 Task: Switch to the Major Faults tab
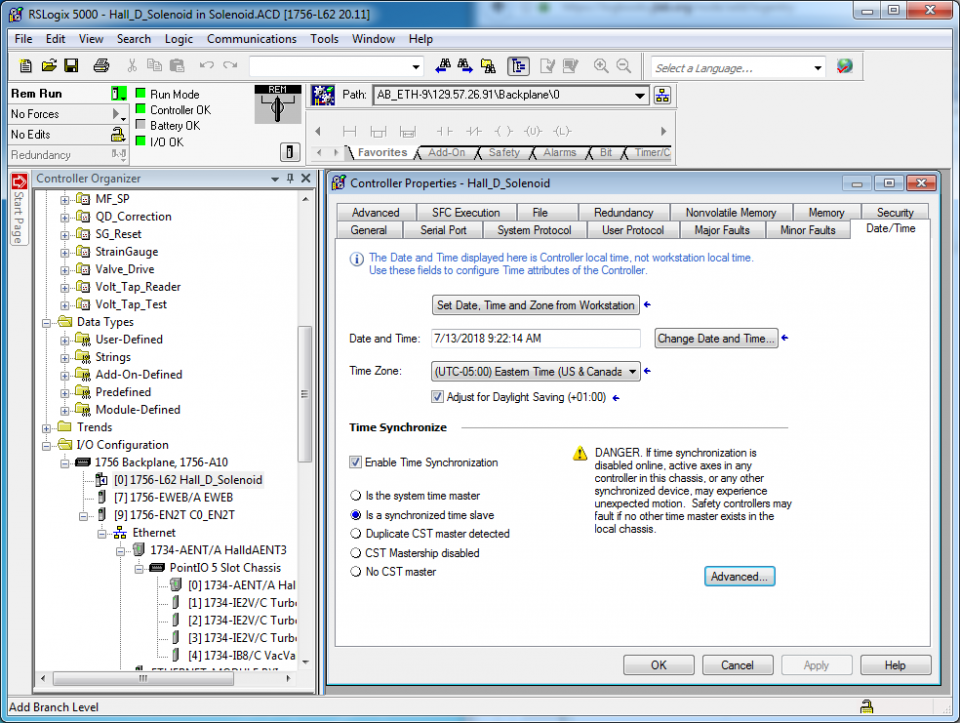pyautogui.click(x=722, y=230)
